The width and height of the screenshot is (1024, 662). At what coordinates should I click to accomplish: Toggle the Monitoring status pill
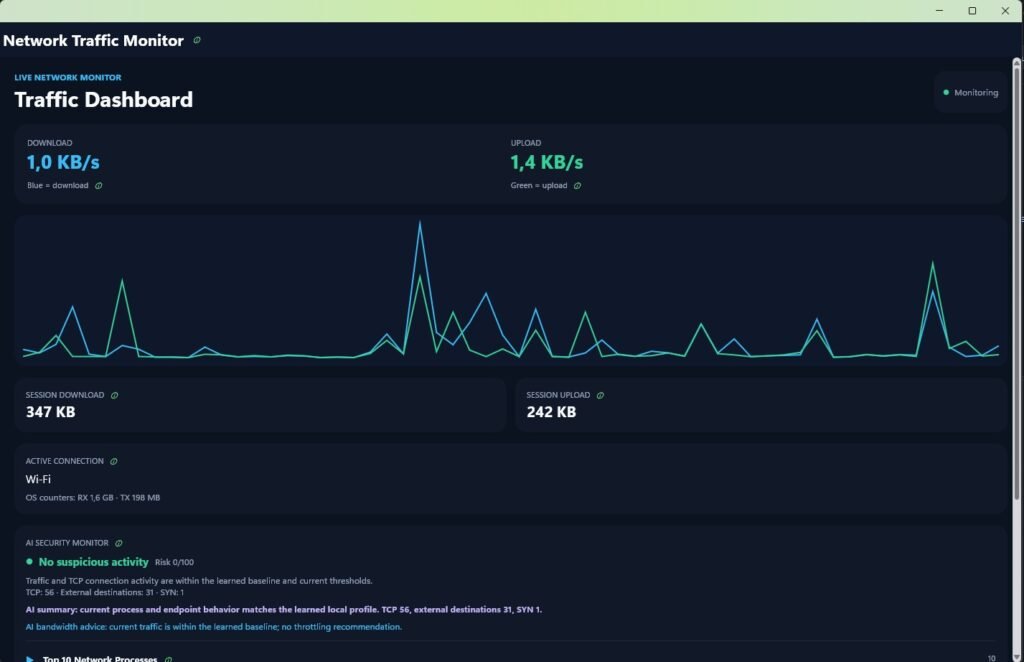[x=970, y=93]
